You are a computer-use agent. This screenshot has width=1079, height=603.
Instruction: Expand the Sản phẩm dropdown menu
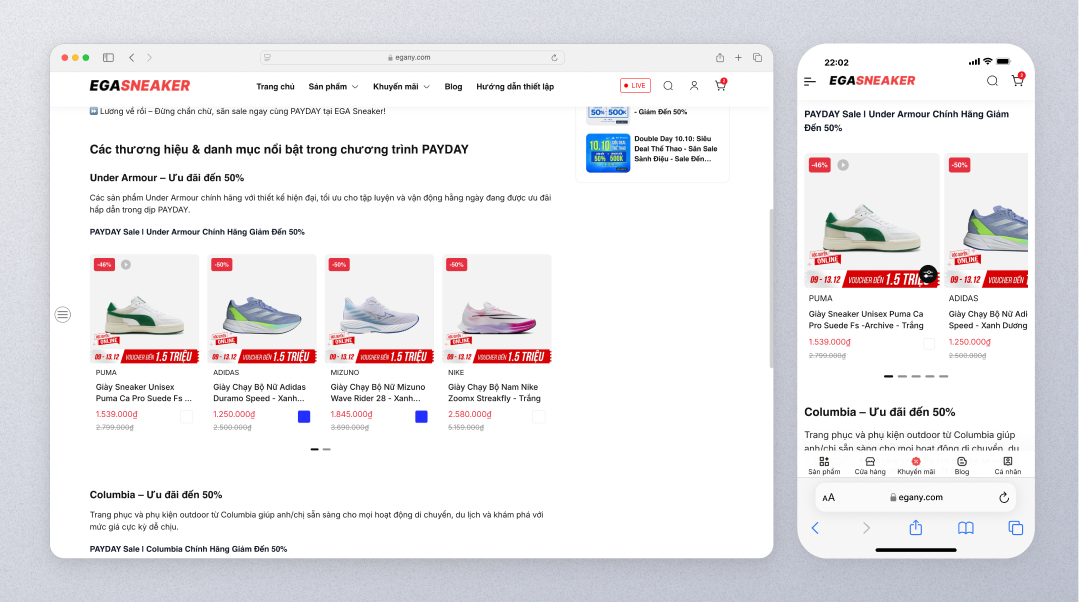click(333, 87)
